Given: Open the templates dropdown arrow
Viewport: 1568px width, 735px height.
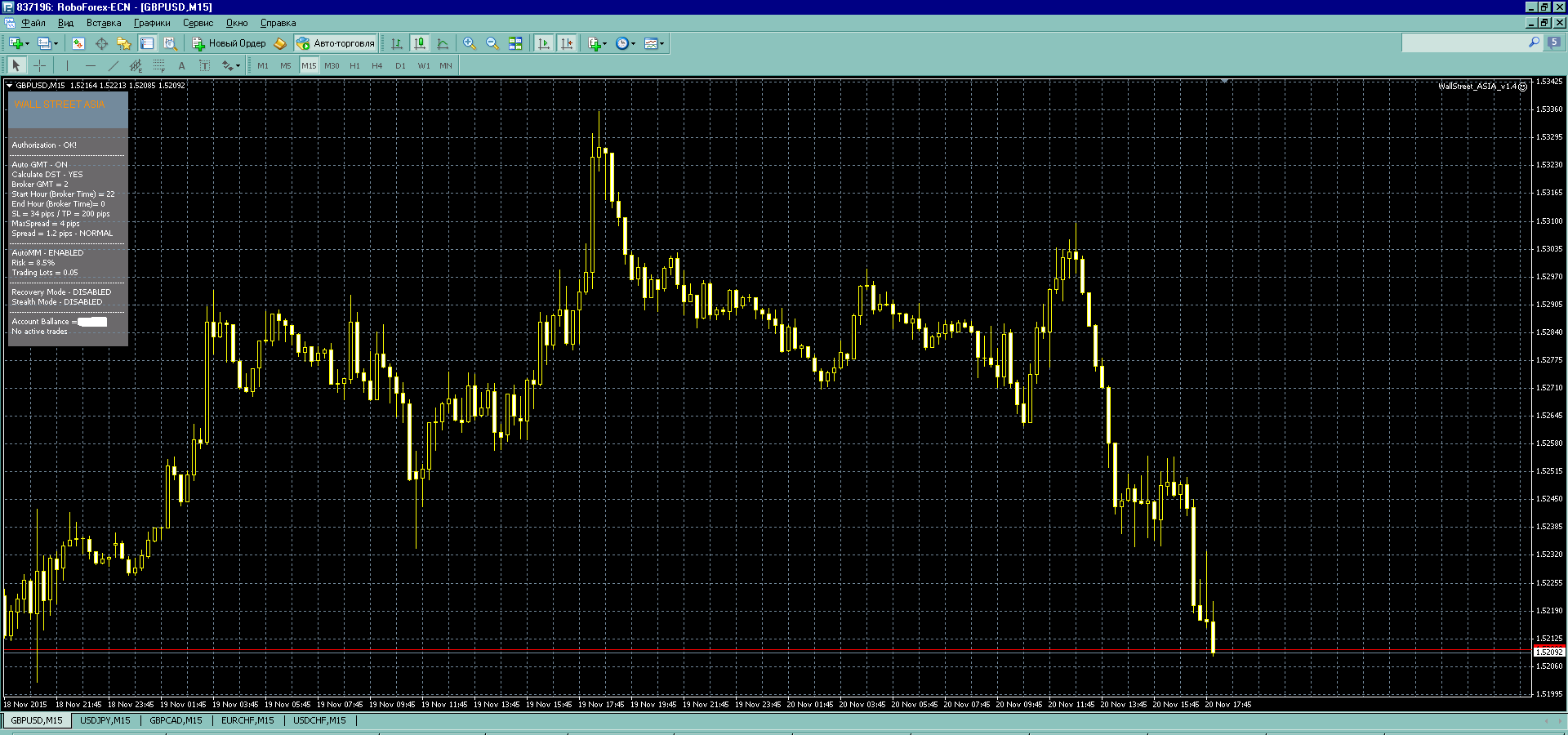Looking at the screenshot, I should click(x=662, y=44).
